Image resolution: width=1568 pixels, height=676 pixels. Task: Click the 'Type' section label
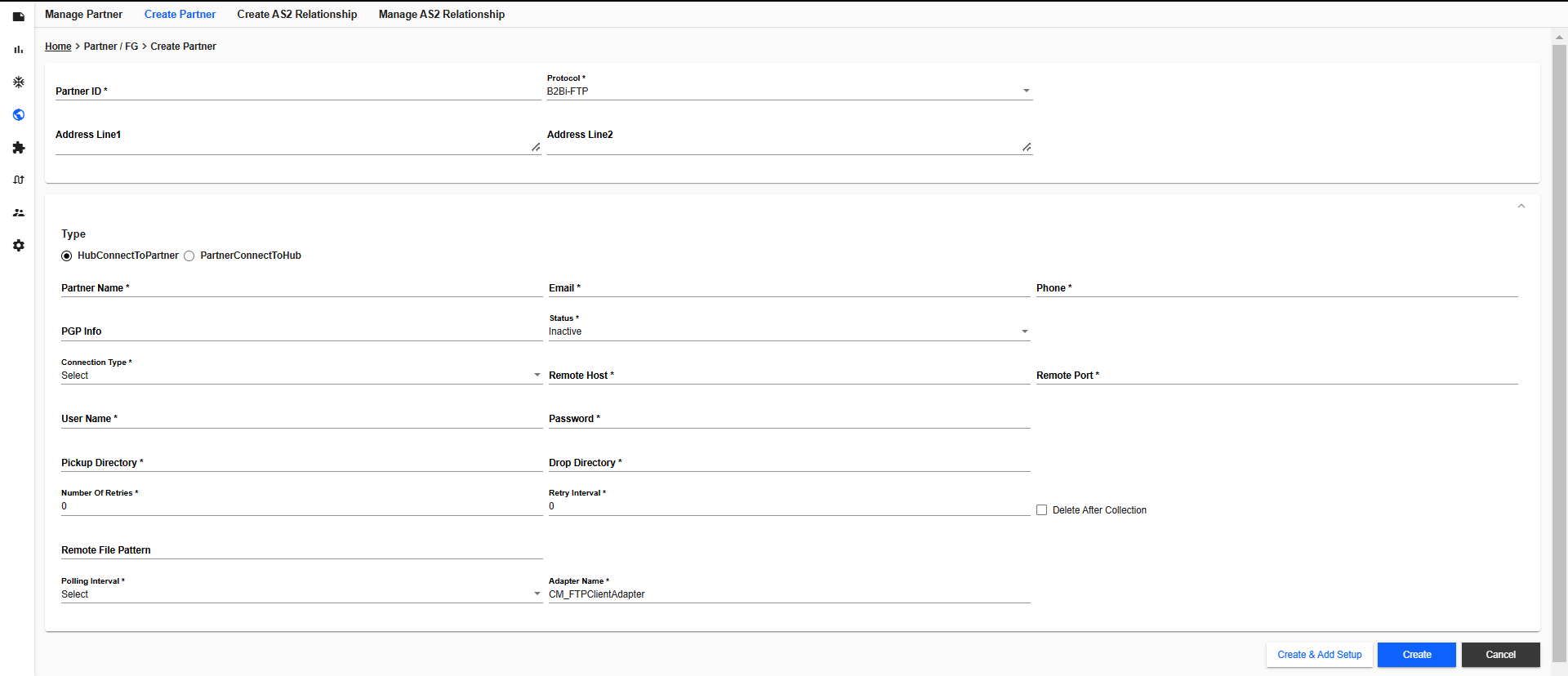click(x=73, y=234)
